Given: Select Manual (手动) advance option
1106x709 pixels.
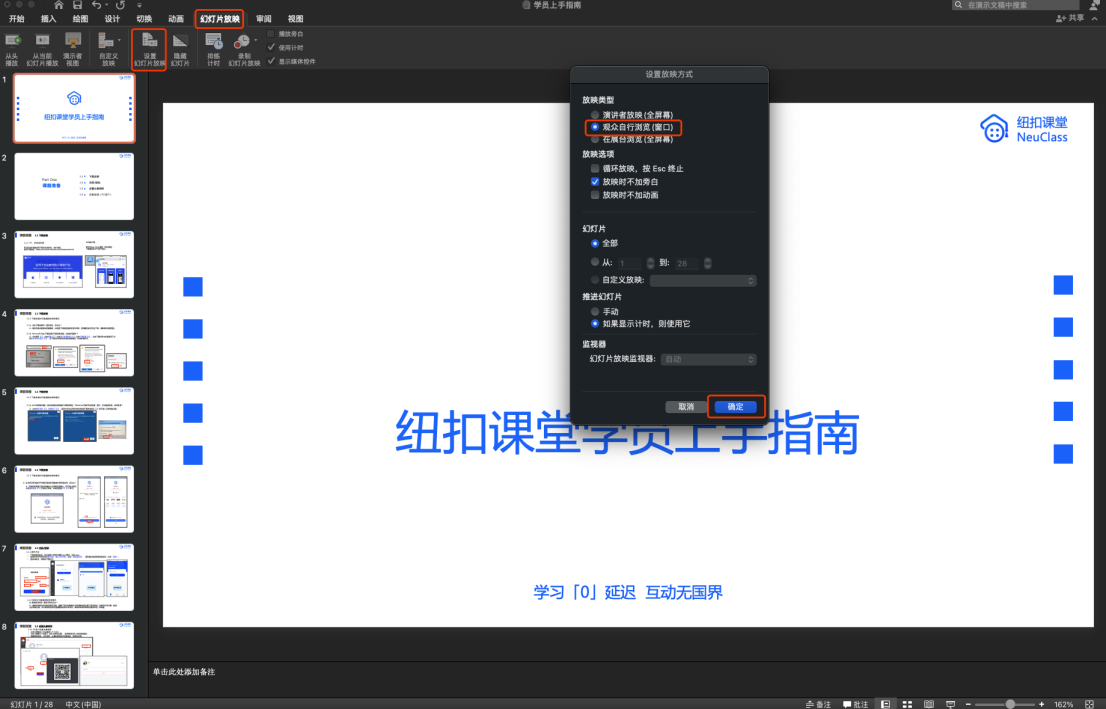Looking at the screenshot, I should (595, 312).
